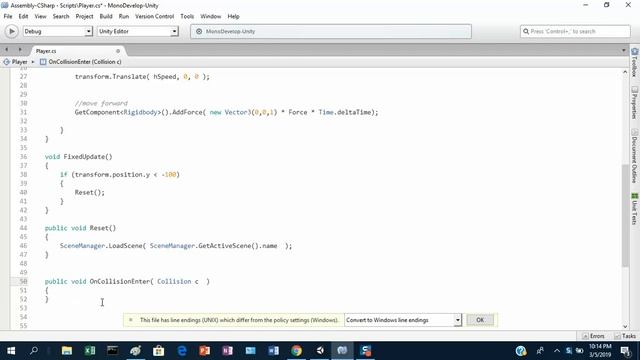Open Word from the taskbar
Image resolution: width=640 pixels, height=360 pixels.
273,351
